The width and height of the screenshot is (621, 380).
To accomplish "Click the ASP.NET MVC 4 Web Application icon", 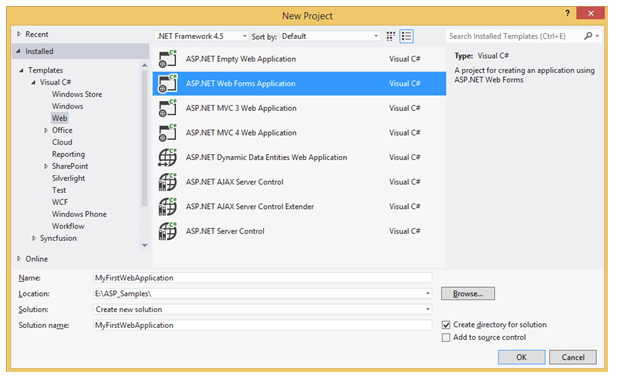I will point(168,133).
